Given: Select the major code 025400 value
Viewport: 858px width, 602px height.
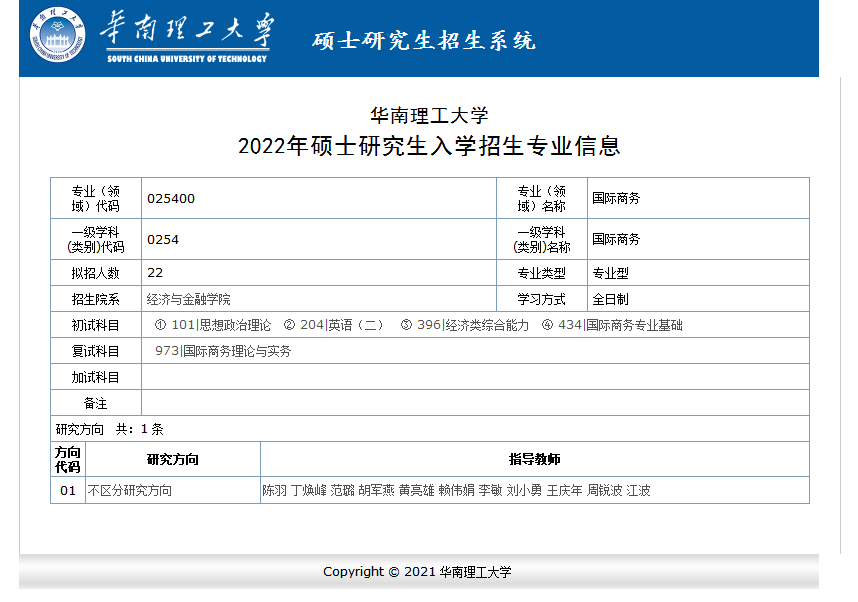Looking at the screenshot, I should click(171, 199).
